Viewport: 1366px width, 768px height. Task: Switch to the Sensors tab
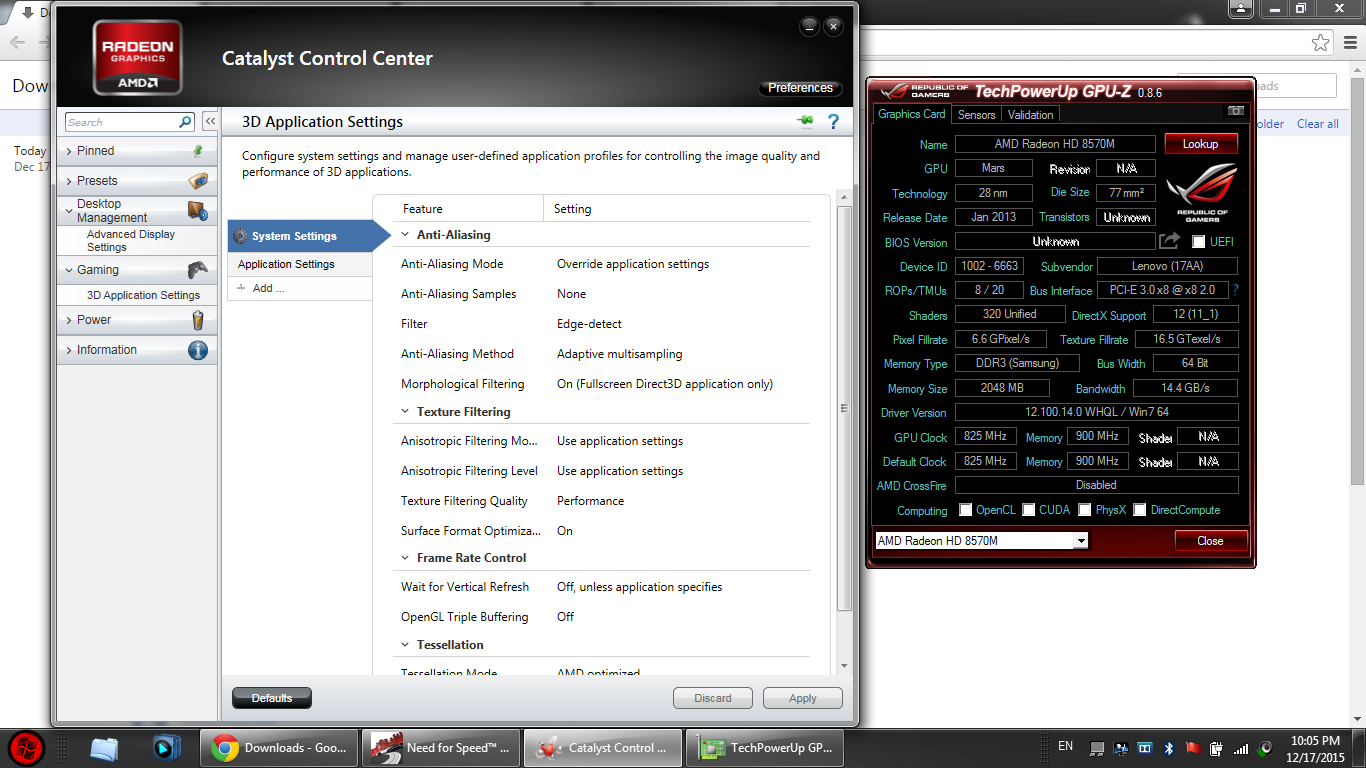[x=976, y=115]
